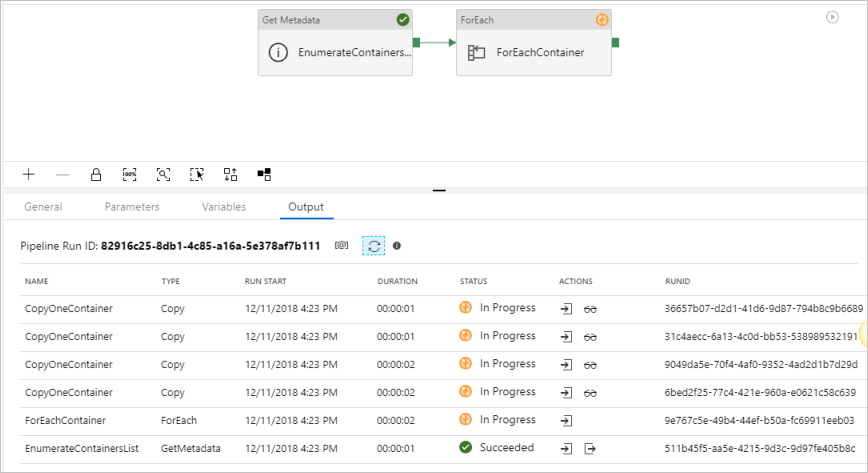
Task: Toggle the lasso selection tool
Action: pos(197,174)
